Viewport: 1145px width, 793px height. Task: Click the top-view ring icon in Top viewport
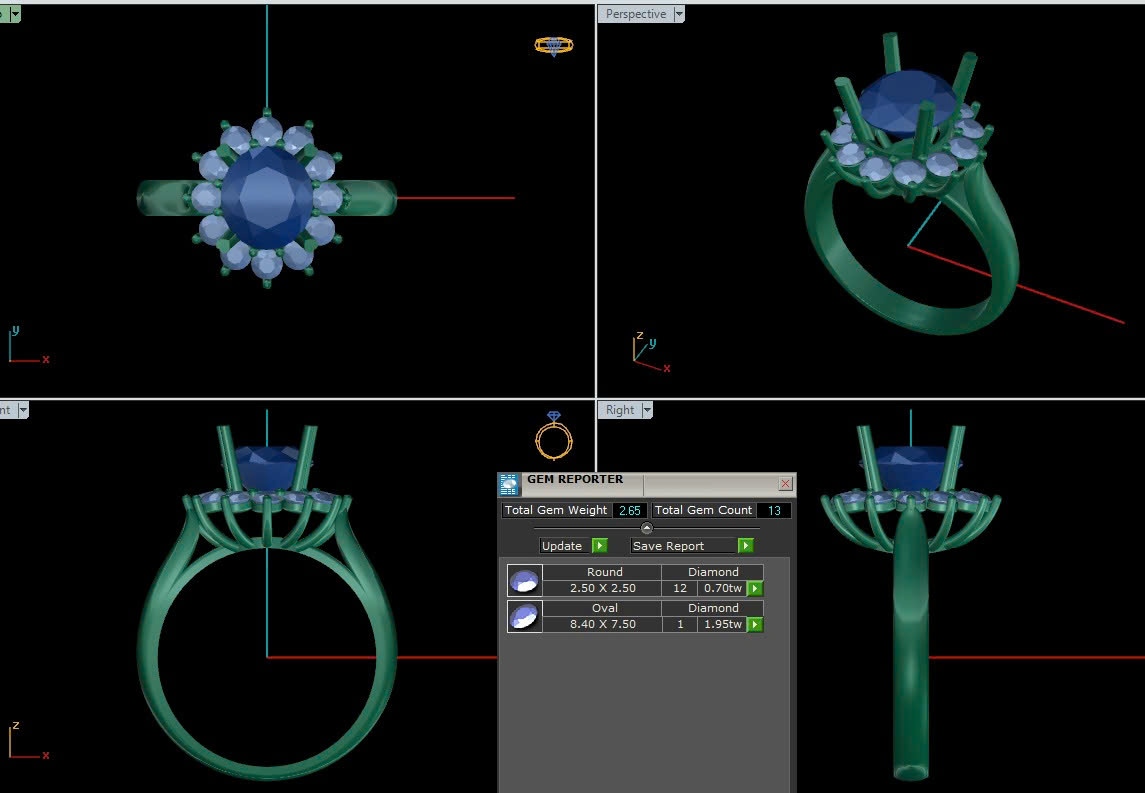pos(554,45)
